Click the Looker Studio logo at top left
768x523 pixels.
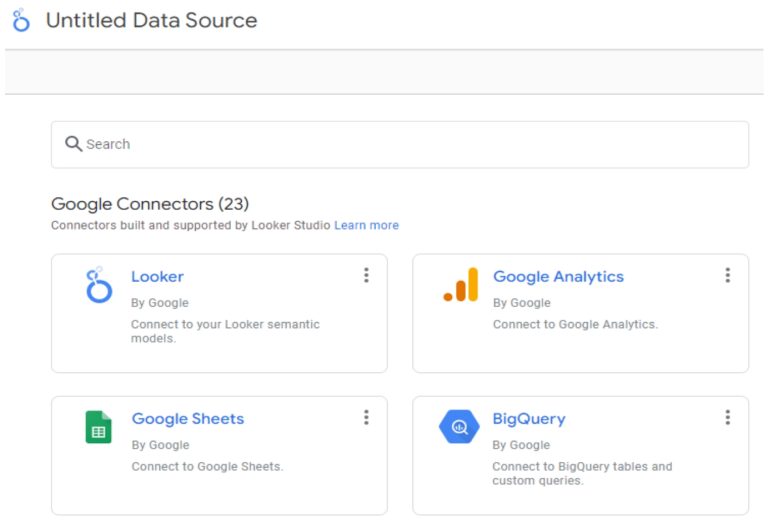[21, 20]
